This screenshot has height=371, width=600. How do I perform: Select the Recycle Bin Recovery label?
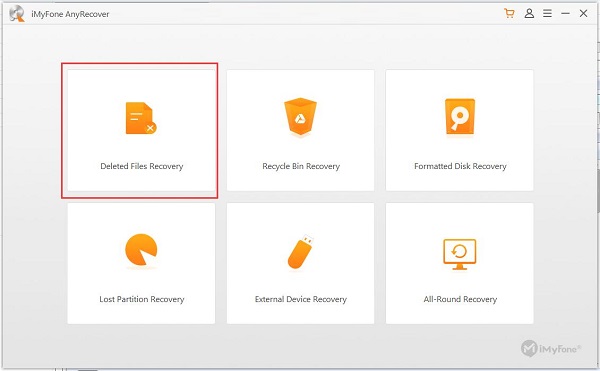301,166
